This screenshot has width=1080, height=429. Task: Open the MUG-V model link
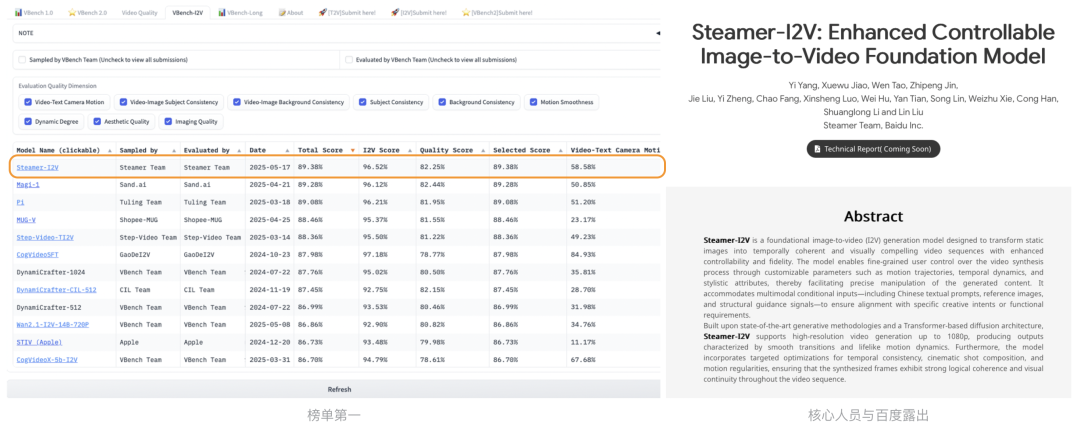pyautogui.click(x=26, y=220)
